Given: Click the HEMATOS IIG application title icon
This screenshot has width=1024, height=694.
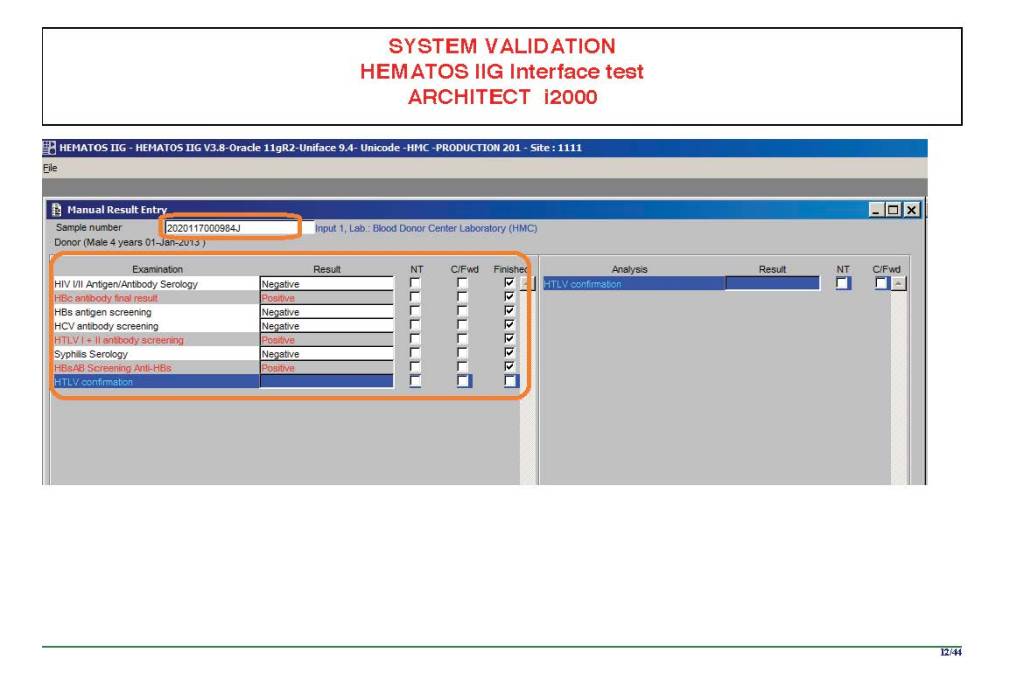Looking at the screenshot, I should tap(49, 148).
